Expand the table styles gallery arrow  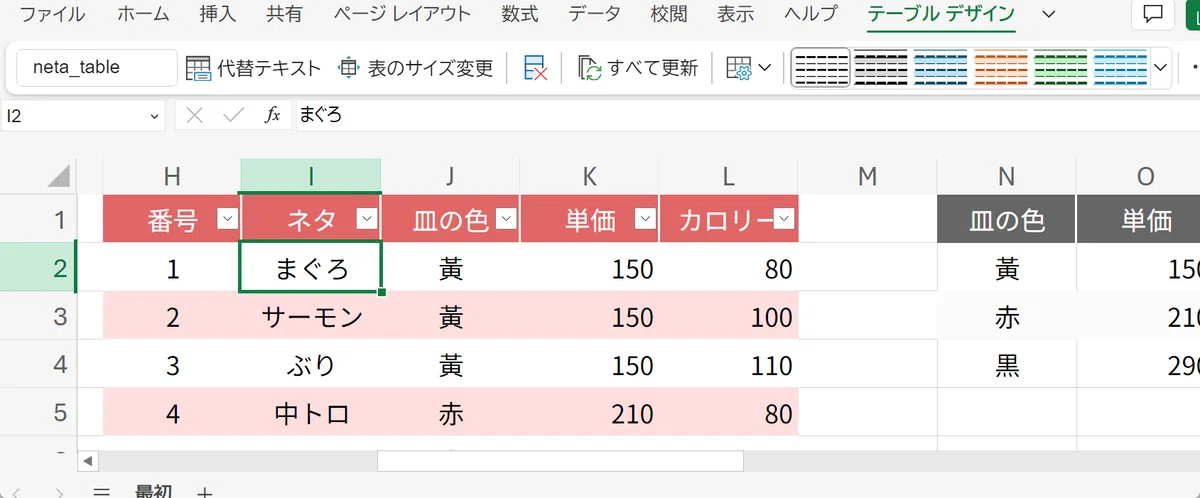tap(1161, 68)
